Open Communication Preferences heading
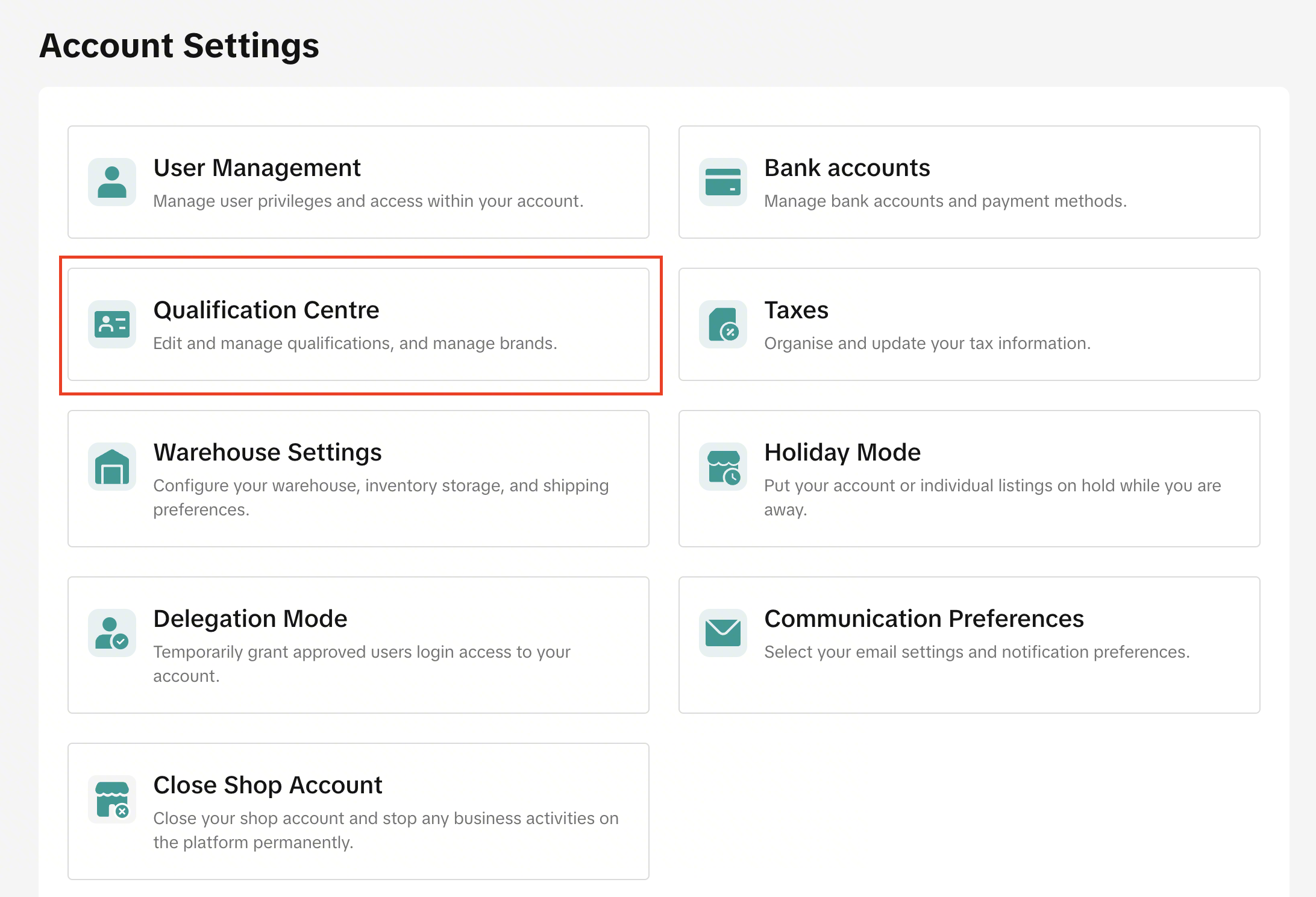 (x=924, y=618)
